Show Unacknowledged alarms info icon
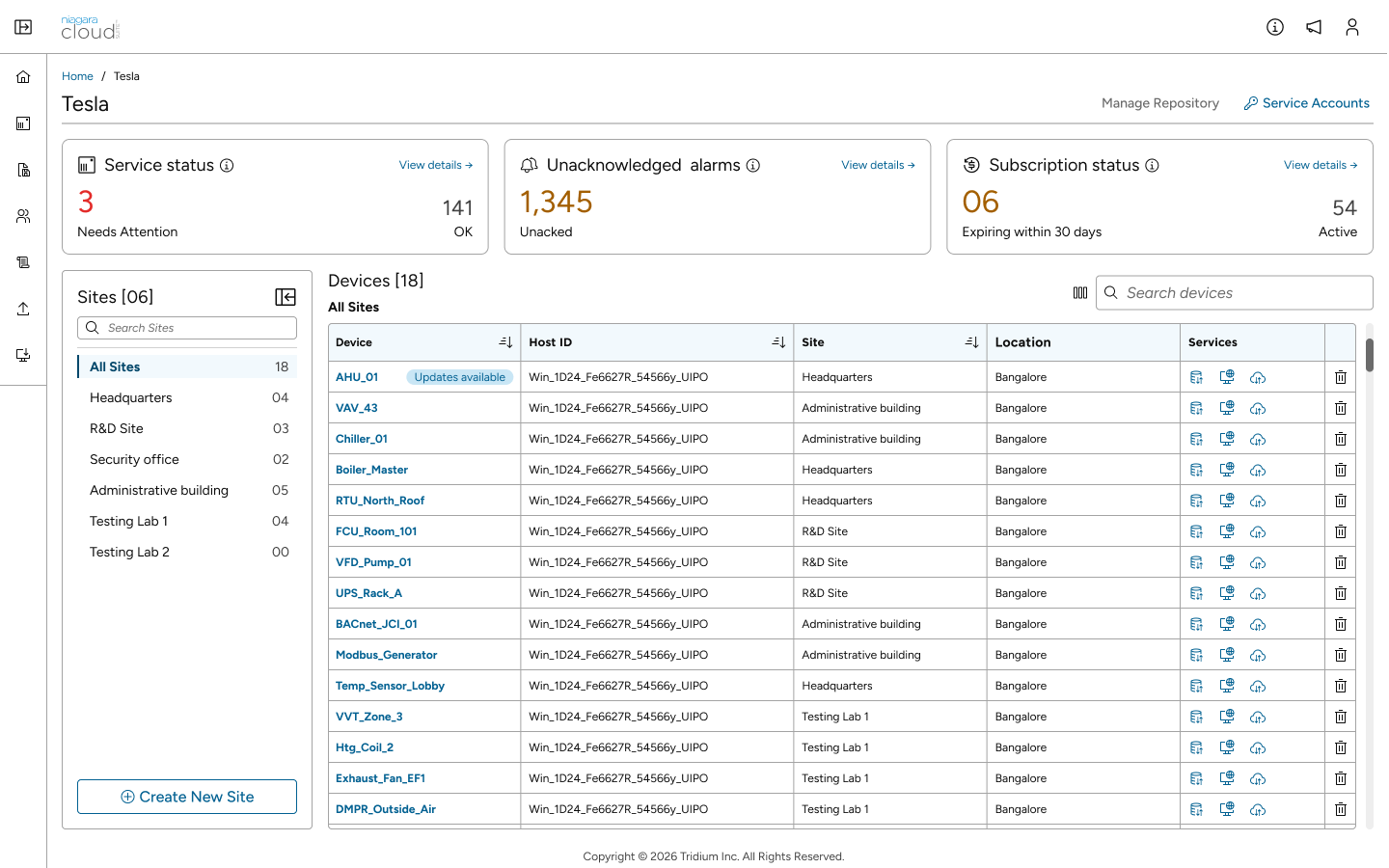1389x868 pixels. click(x=753, y=165)
